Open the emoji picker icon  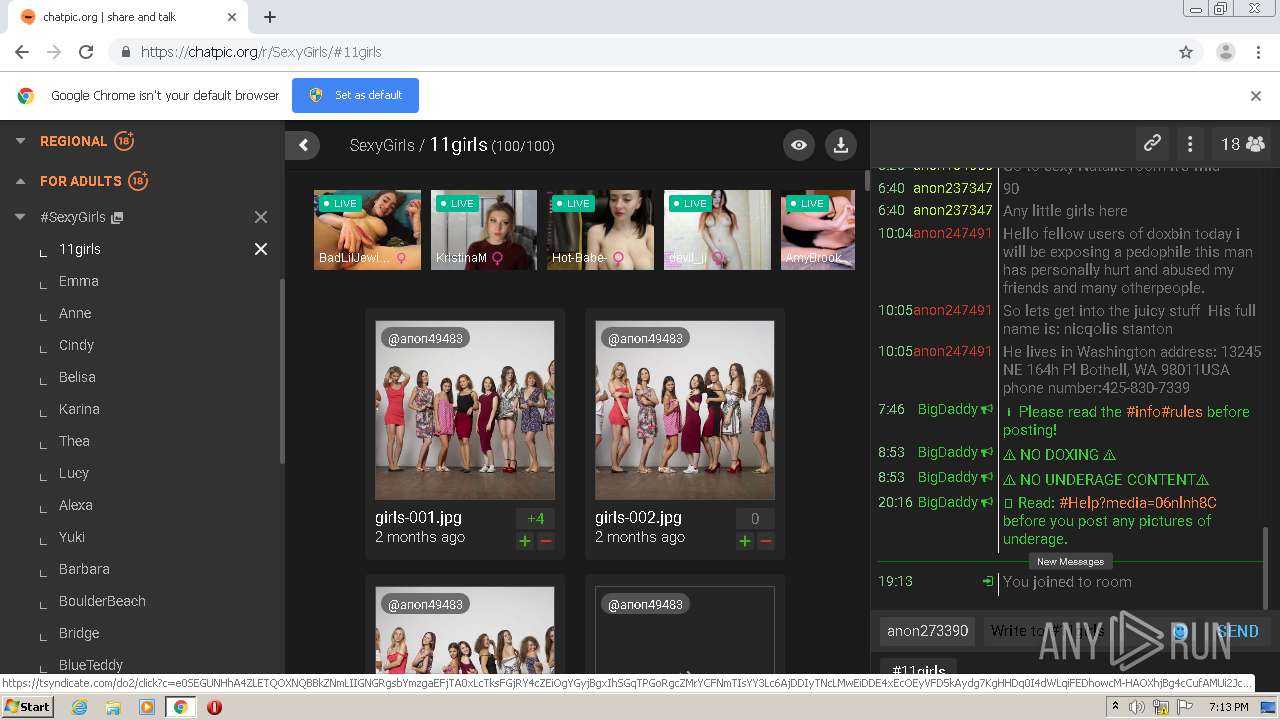pyautogui.click(x=1180, y=631)
